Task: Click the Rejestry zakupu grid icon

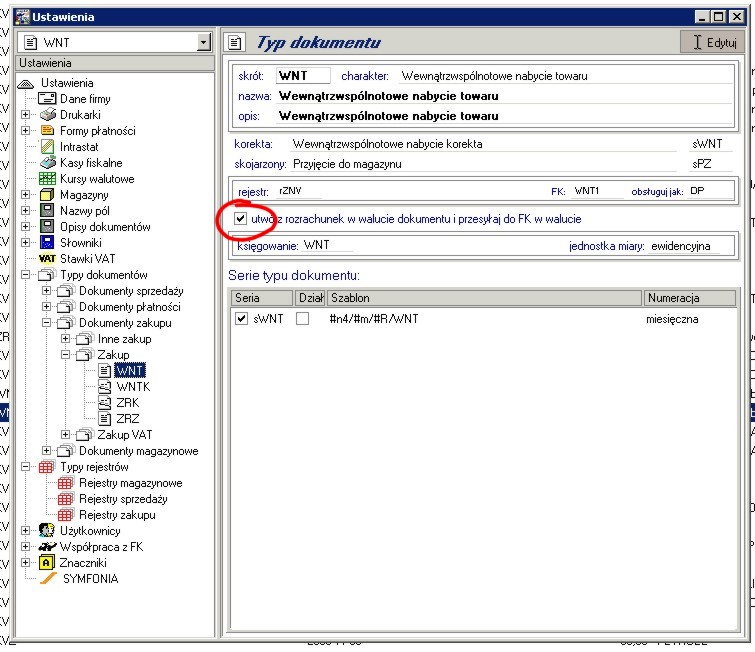Action: 66,515
